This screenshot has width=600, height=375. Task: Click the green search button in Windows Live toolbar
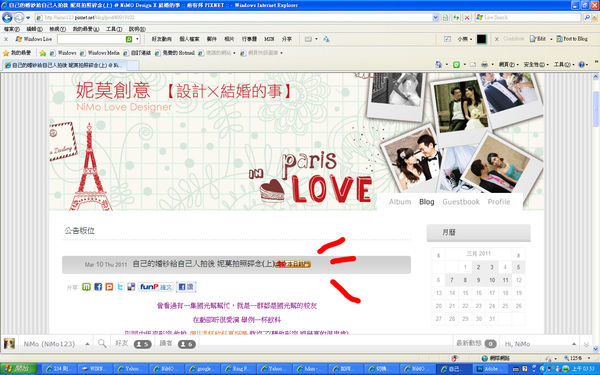click(129, 39)
